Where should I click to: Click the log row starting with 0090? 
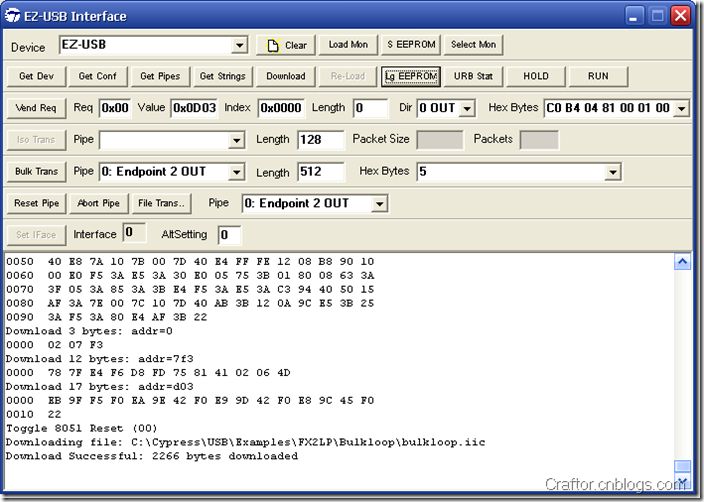click(106, 317)
